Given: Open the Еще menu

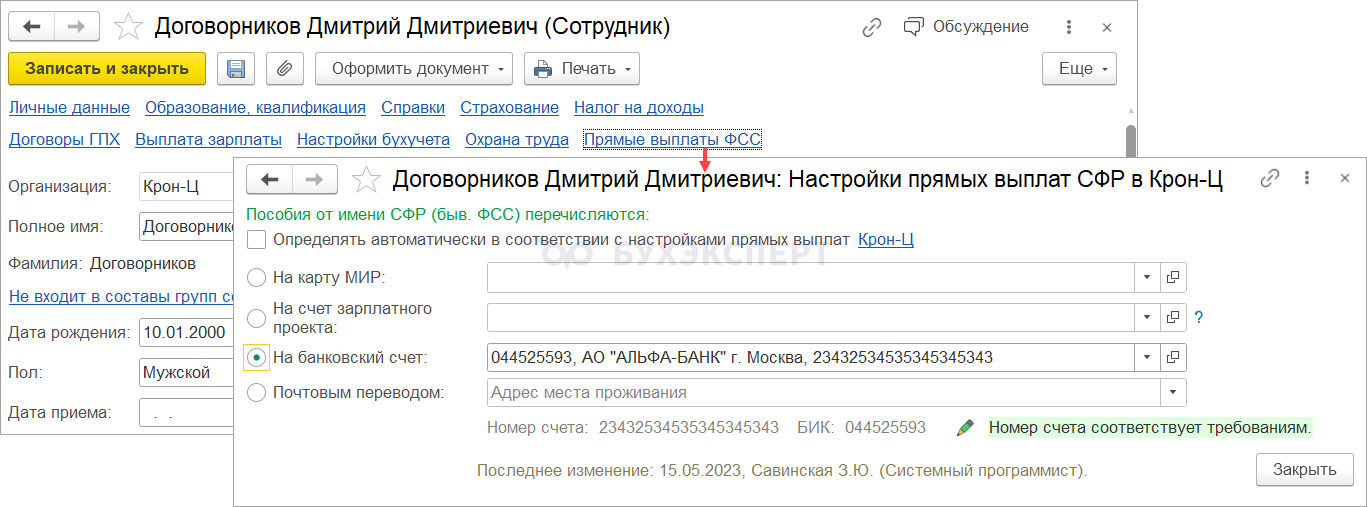Looking at the screenshot, I should (x=1080, y=69).
